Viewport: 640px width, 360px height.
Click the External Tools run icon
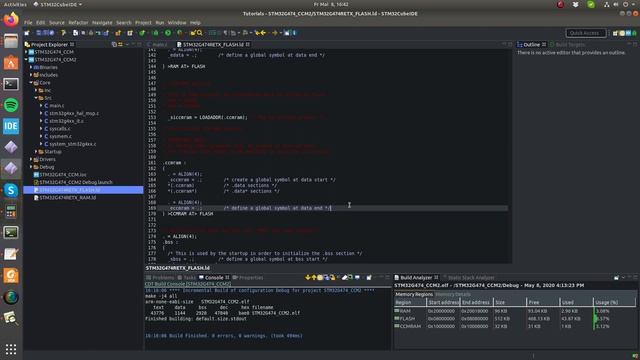pyautogui.click(x=180, y=33)
